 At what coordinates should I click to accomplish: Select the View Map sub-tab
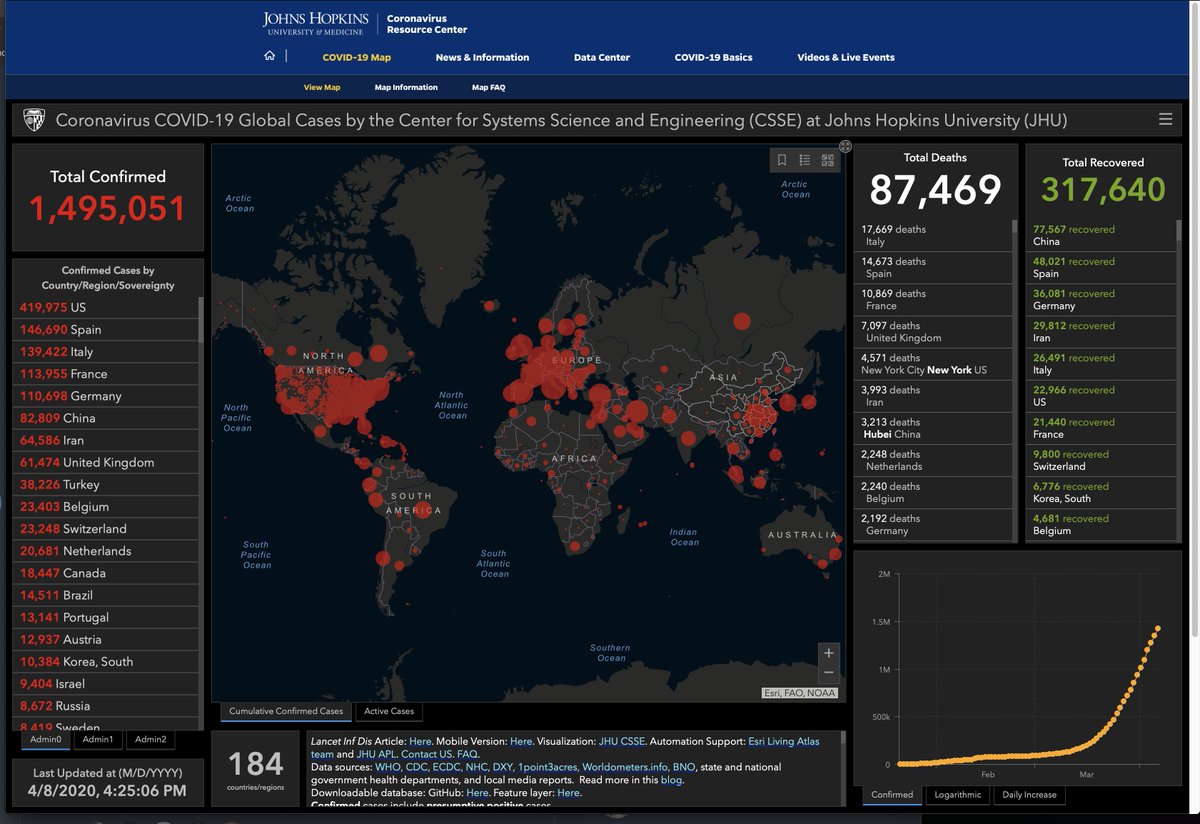(322, 87)
